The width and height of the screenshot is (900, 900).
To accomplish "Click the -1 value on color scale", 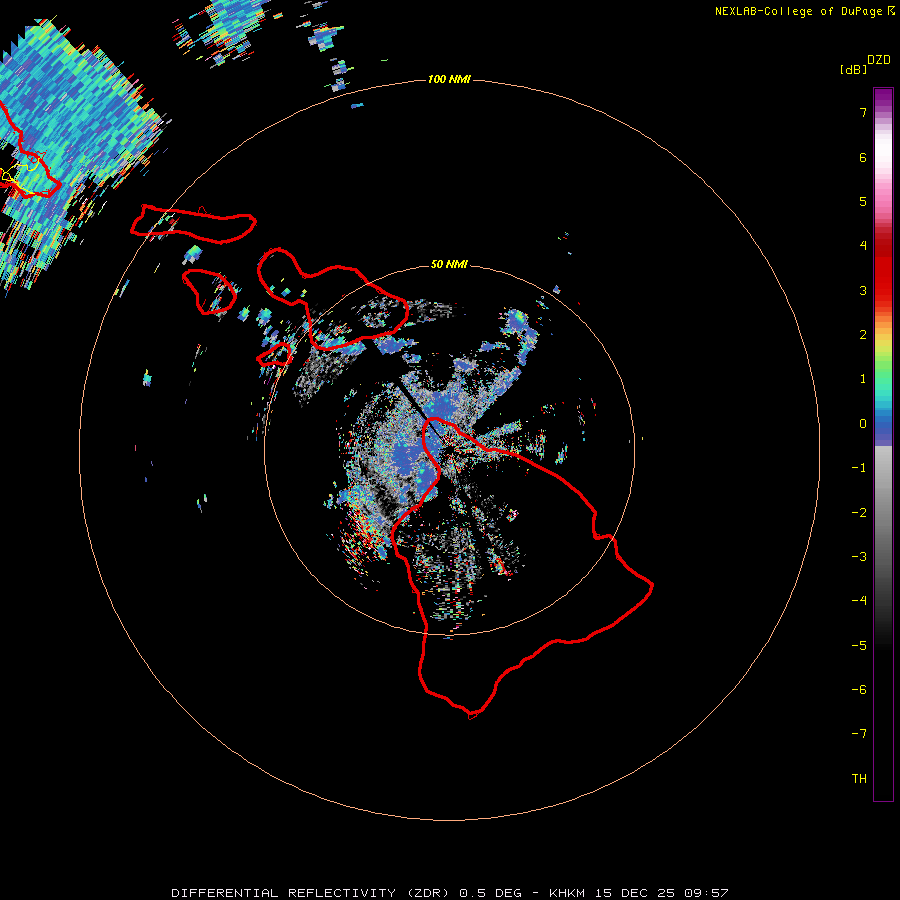I will [859, 468].
